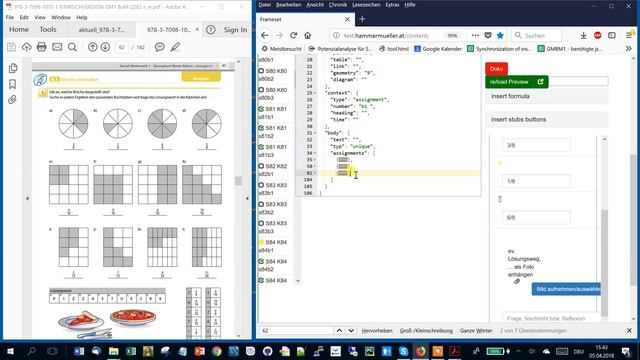Reload the page in Firefox
The image size is (640, 360).
293,36
